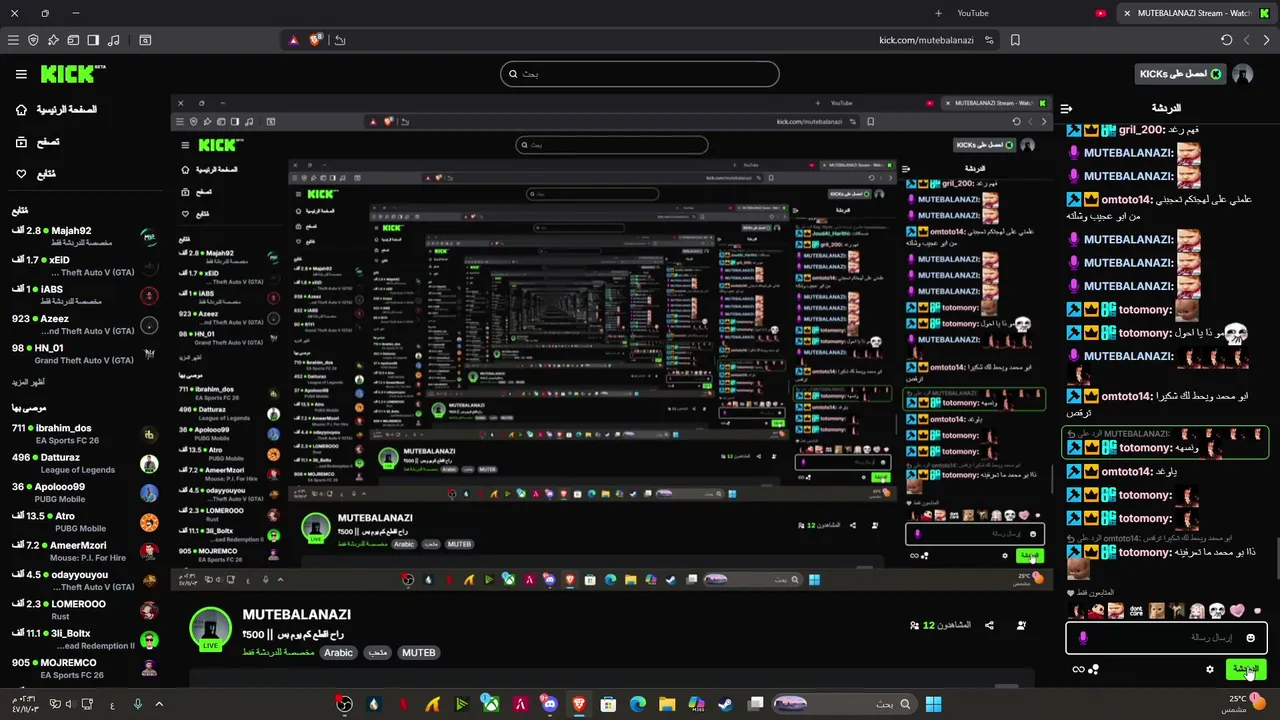This screenshot has width=1280, height=720.
Task: Open تصفح browse in sidebar
Action: pyautogui.click(x=37, y=142)
